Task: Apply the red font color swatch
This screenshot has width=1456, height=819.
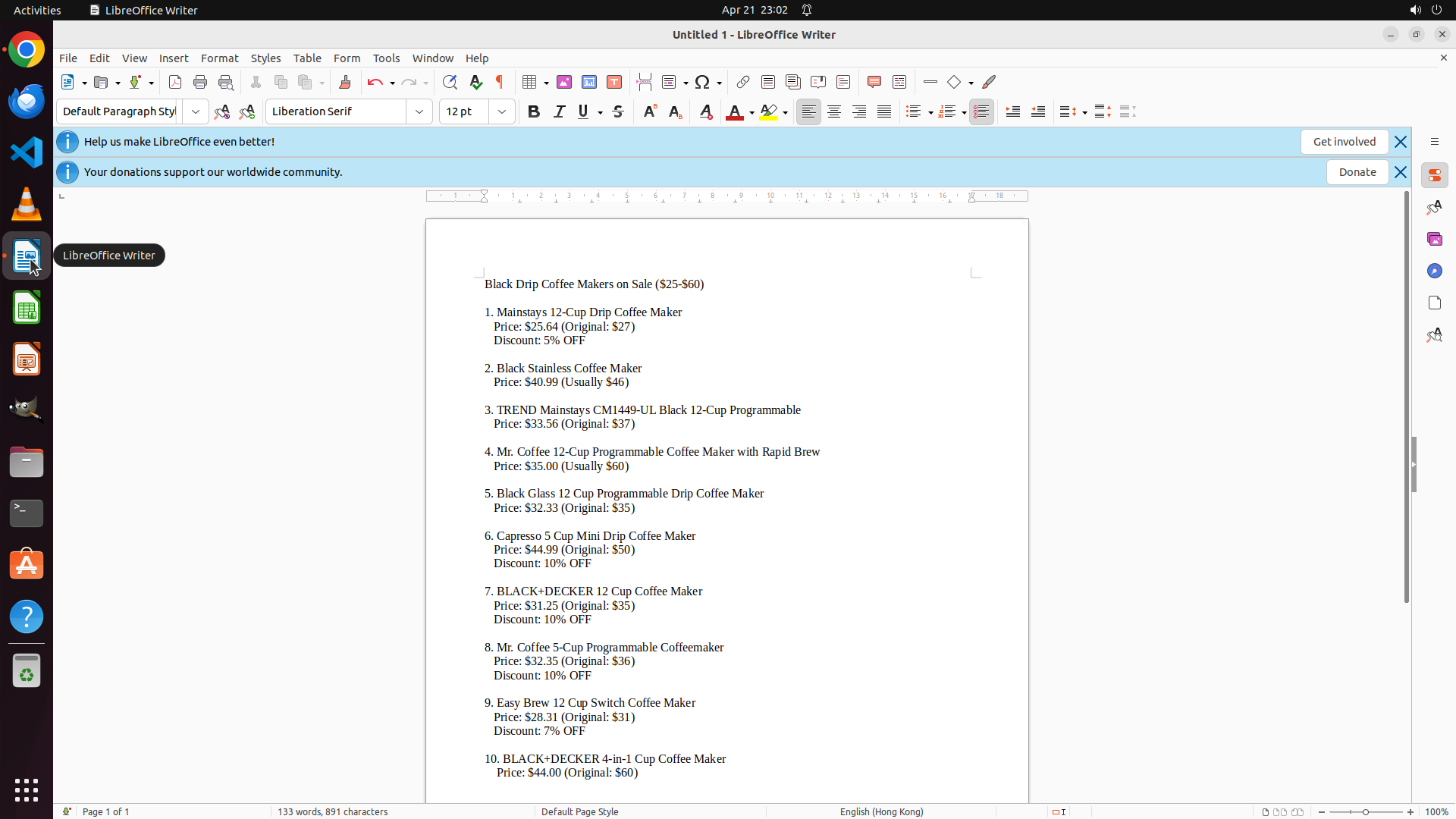Action: coord(734,112)
